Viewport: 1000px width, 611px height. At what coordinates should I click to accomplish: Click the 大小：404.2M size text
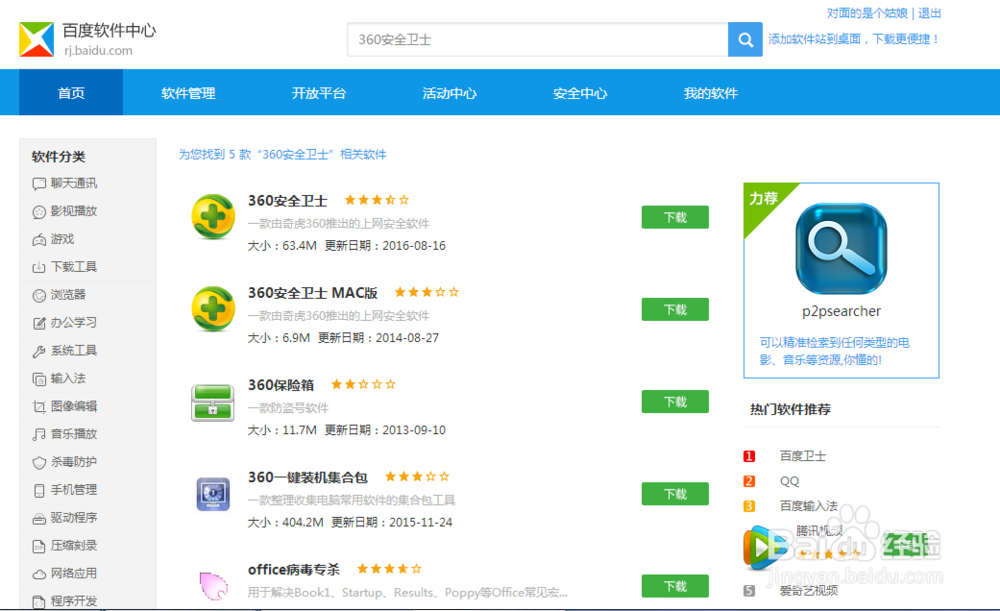click(286, 522)
